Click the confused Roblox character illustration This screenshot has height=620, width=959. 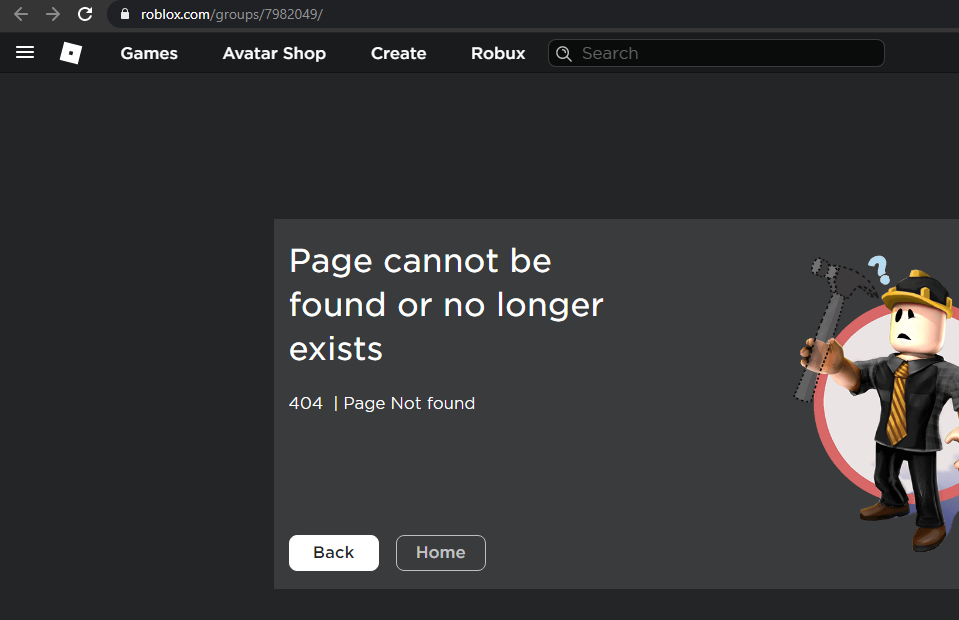[876, 404]
